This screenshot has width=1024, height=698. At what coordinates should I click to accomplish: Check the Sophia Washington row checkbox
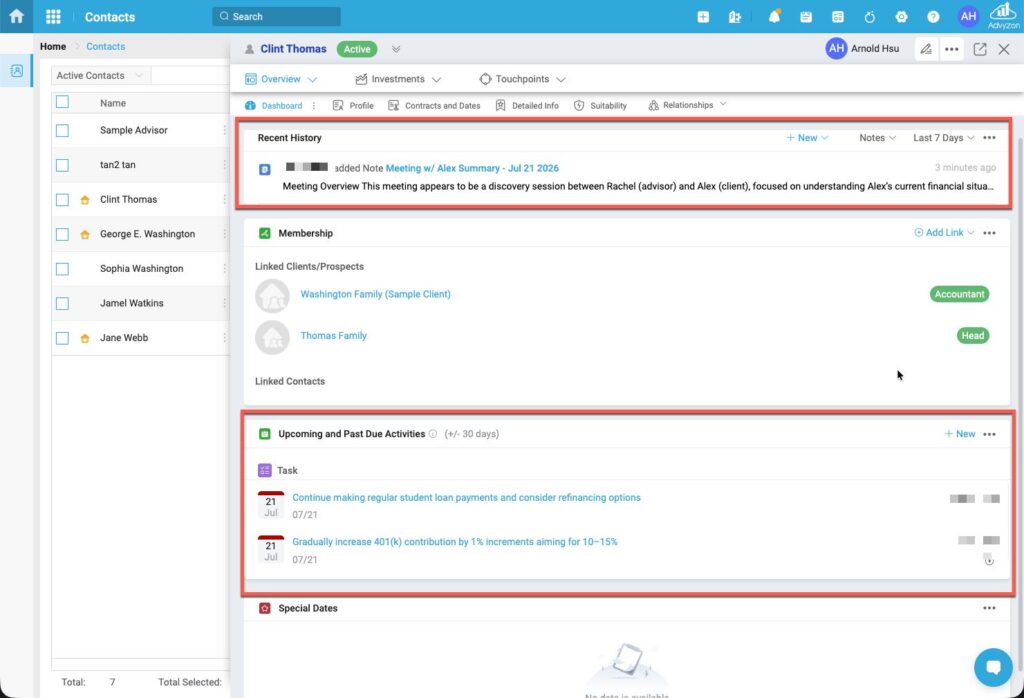point(62,269)
